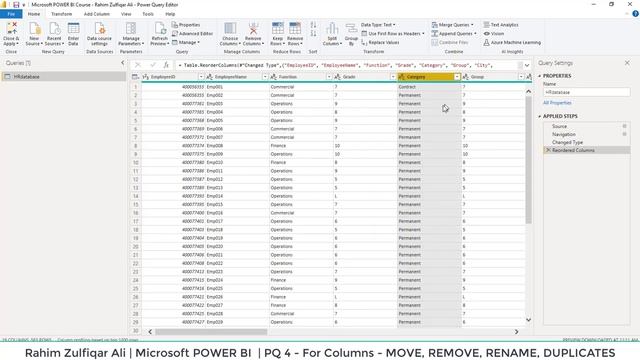Click the Choose Columns icon
This screenshot has width=640, height=360.
230,28
